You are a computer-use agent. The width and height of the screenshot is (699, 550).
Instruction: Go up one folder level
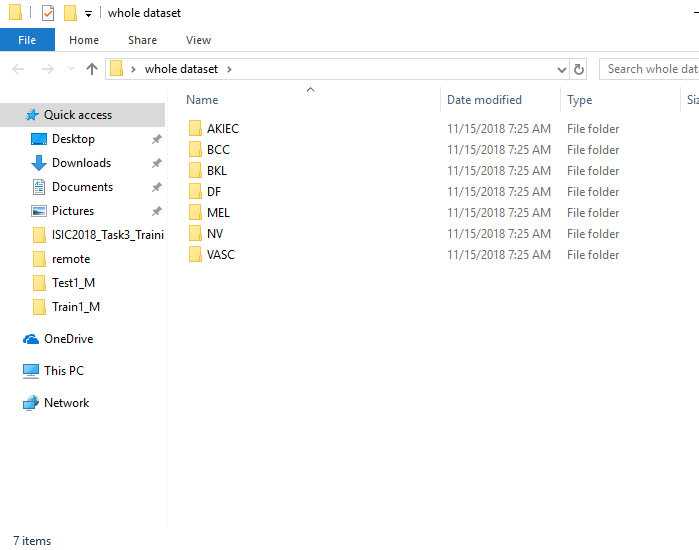click(92, 69)
